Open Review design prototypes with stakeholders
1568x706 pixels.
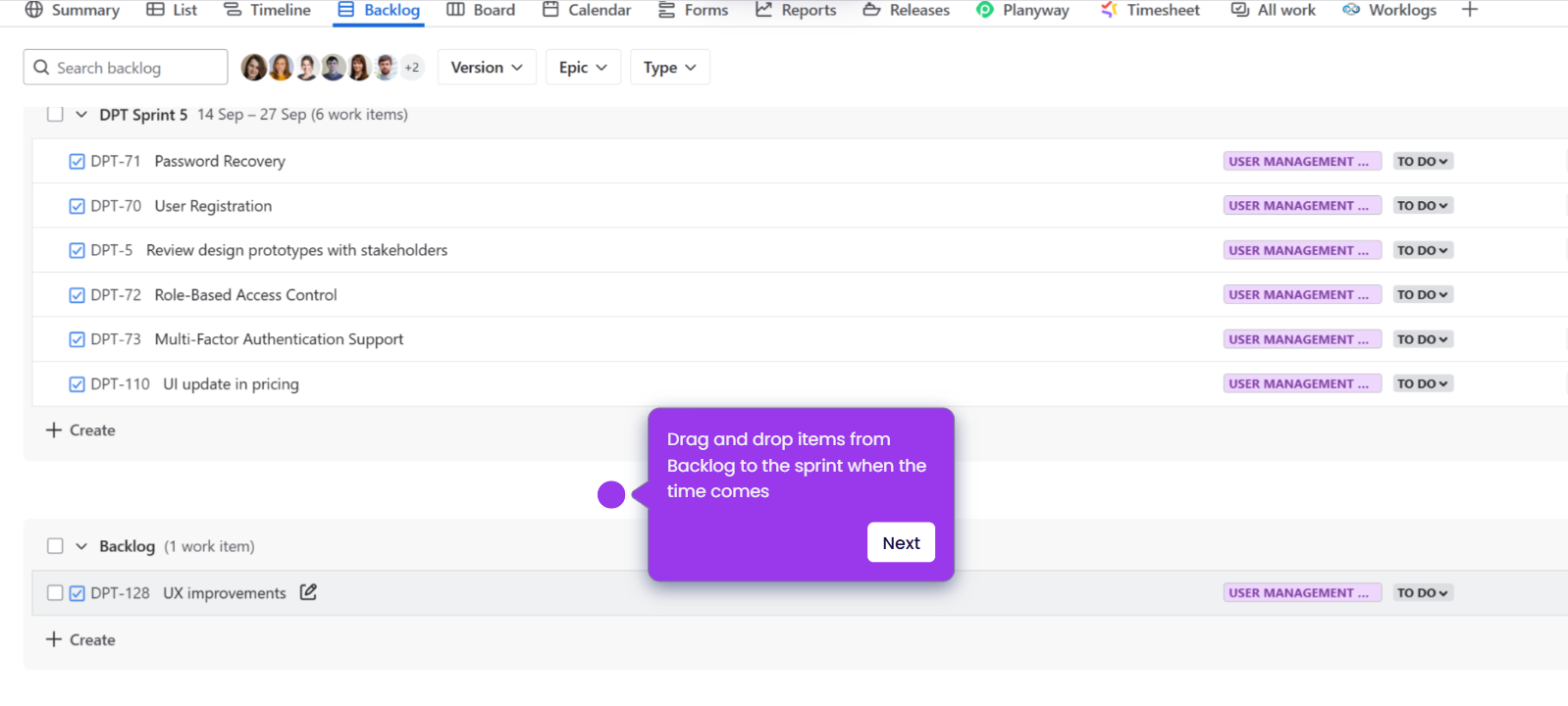click(x=296, y=250)
